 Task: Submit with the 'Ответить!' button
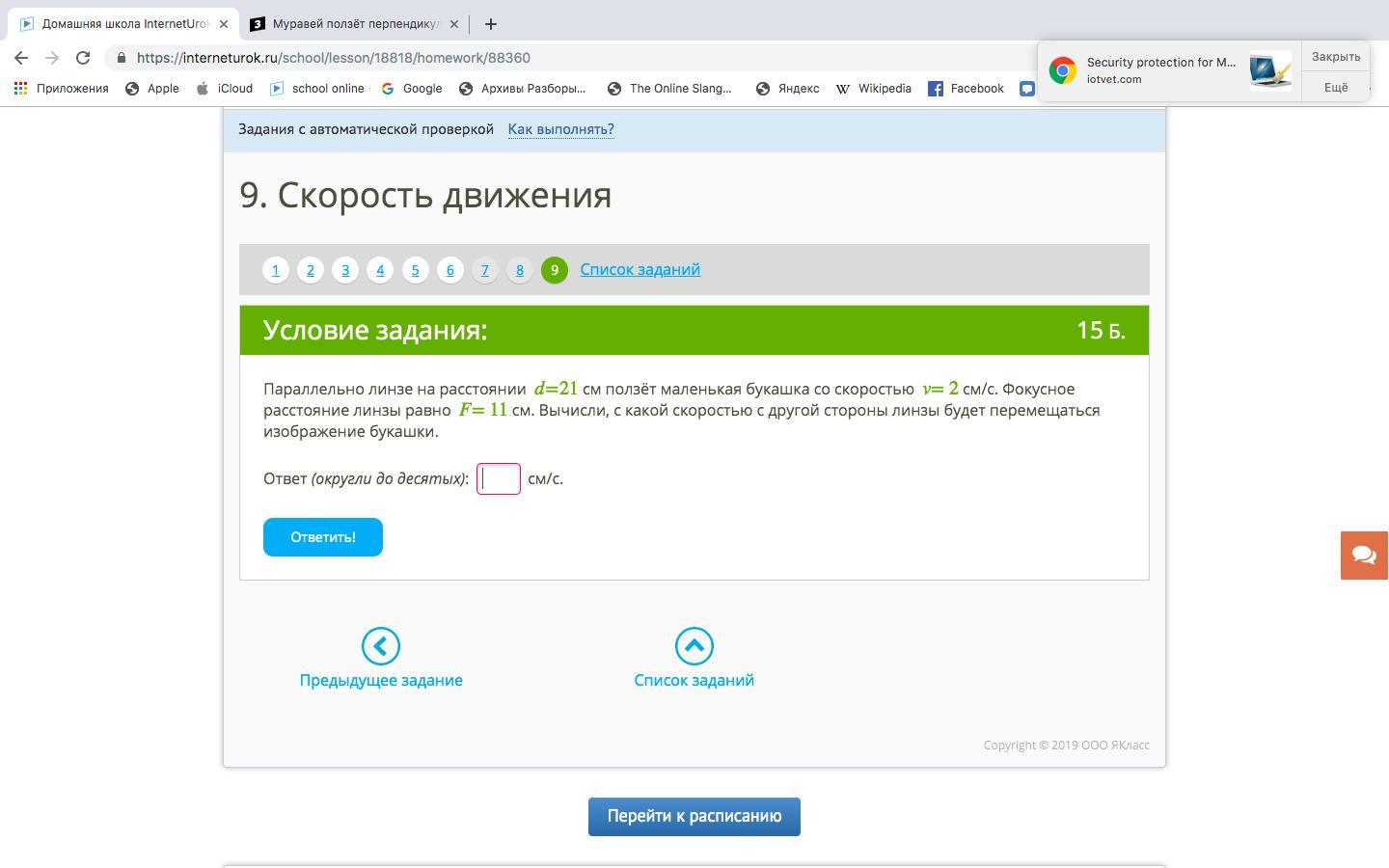point(323,537)
